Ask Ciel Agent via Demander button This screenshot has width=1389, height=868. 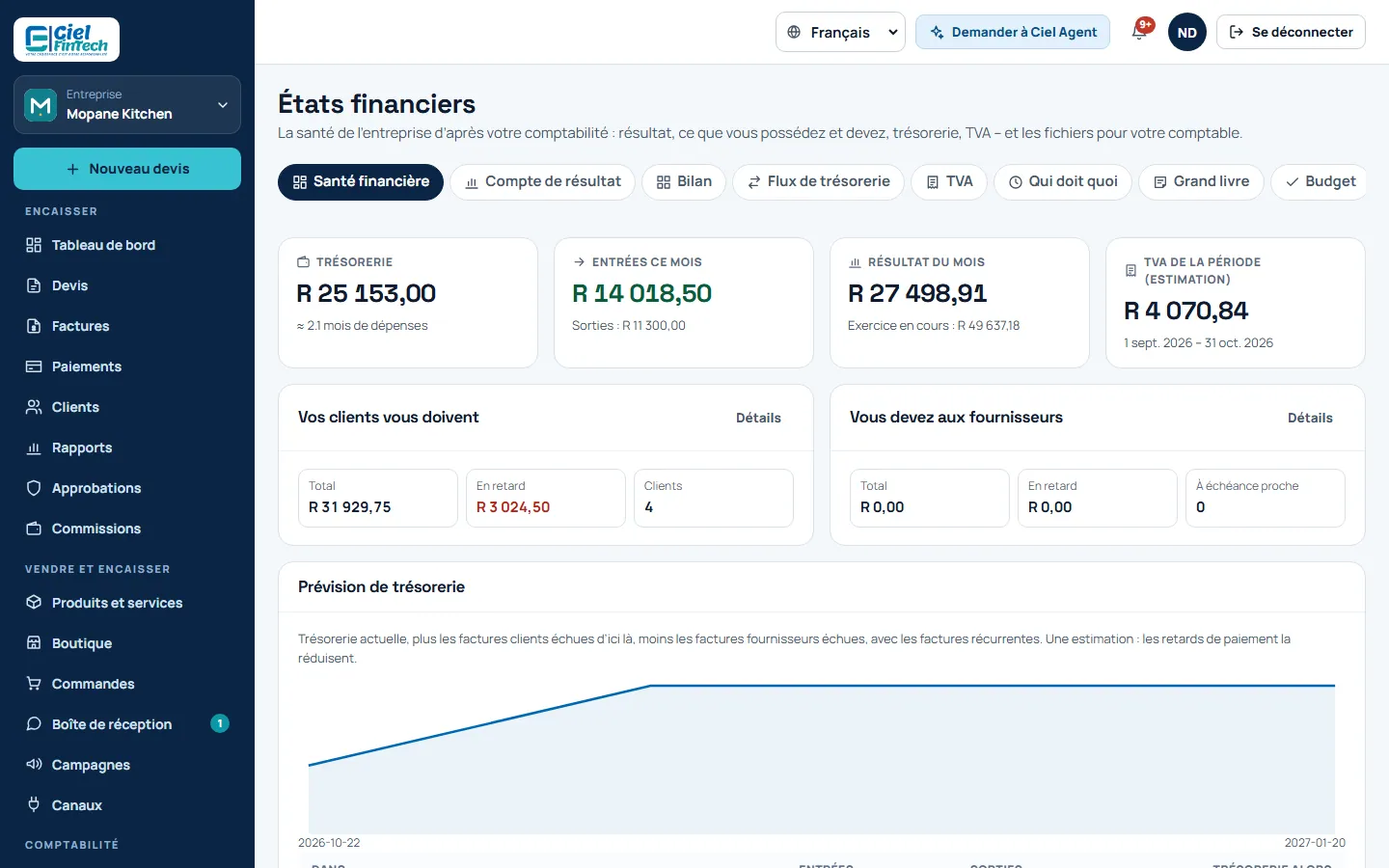coord(1013,32)
